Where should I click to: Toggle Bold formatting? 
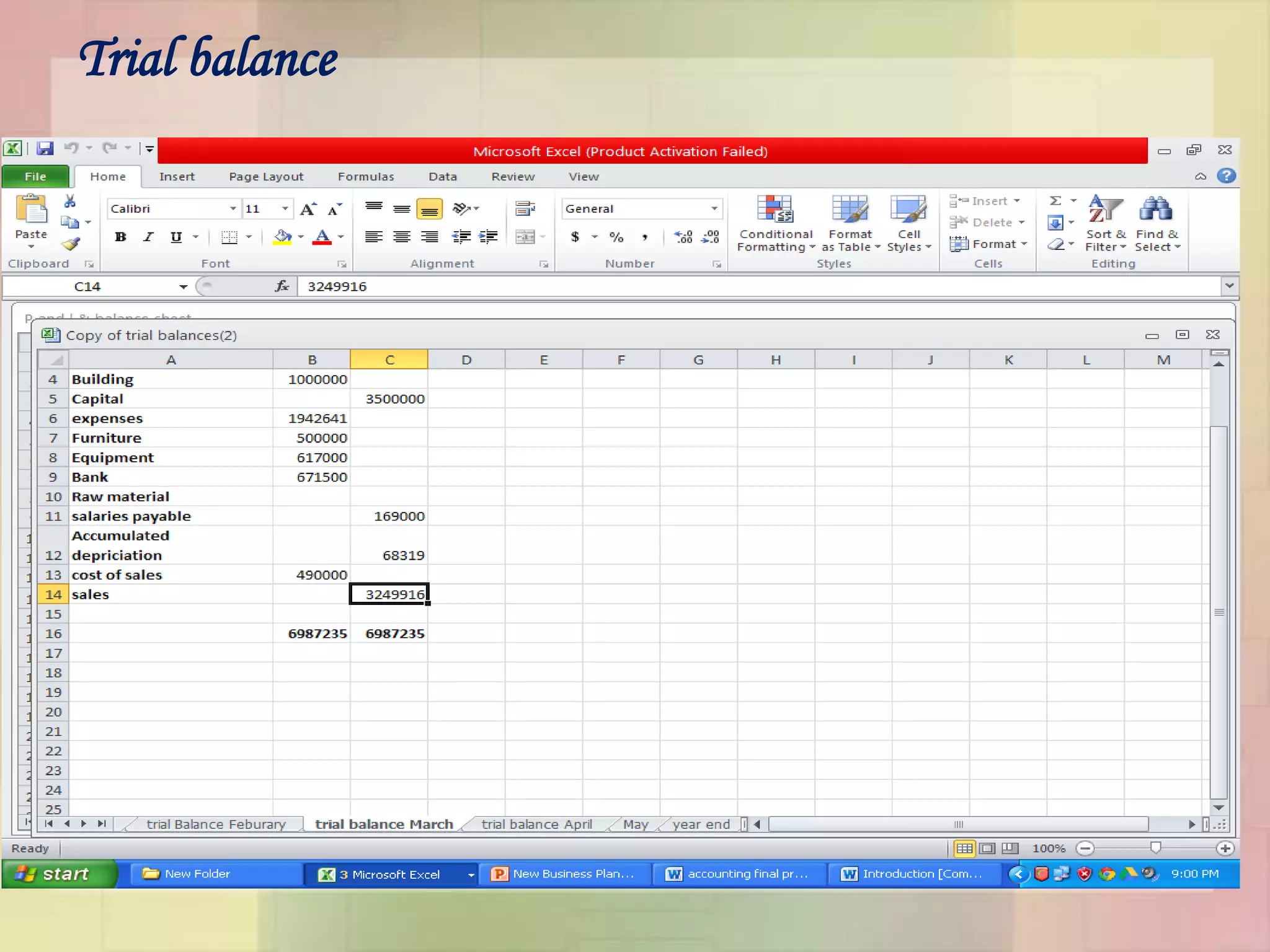121,237
